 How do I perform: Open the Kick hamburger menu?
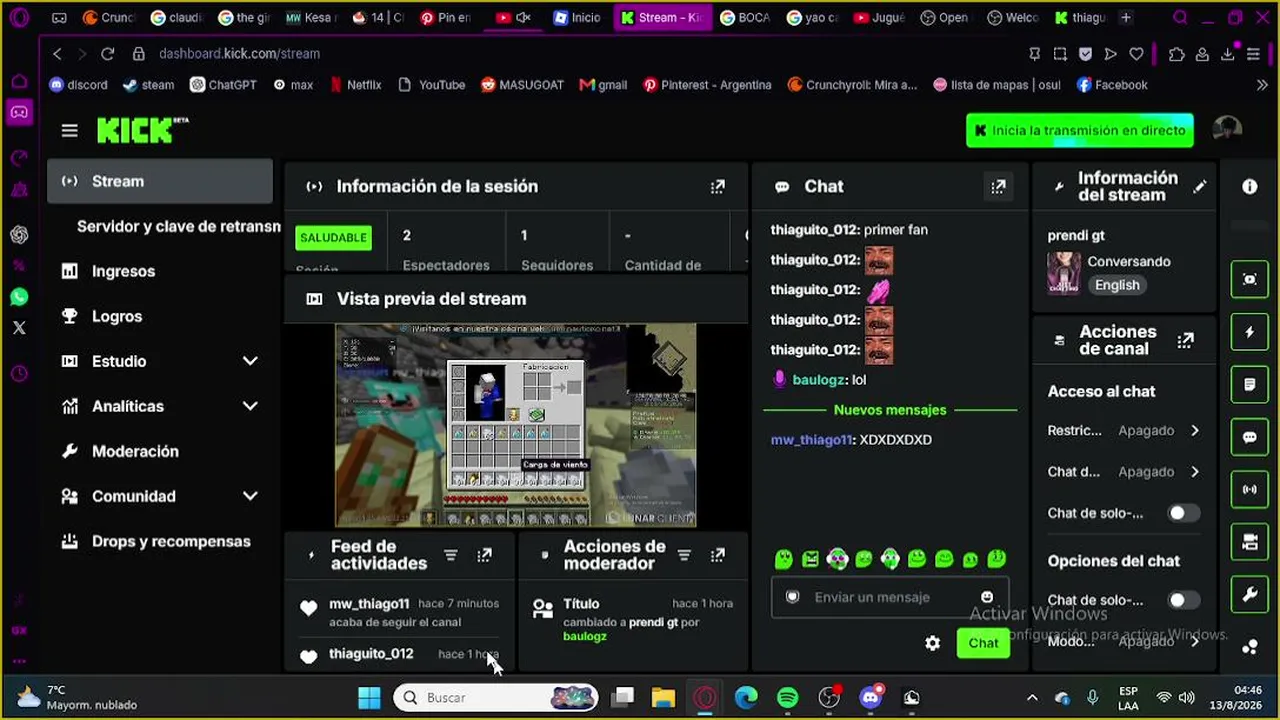pos(69,131)
